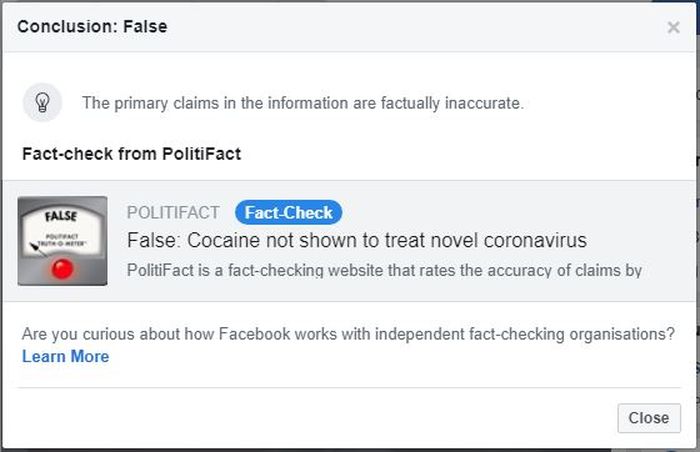Dismiss the dialog with the X icon
Screen dimensions: 700x452
click(x=673, y=28)
